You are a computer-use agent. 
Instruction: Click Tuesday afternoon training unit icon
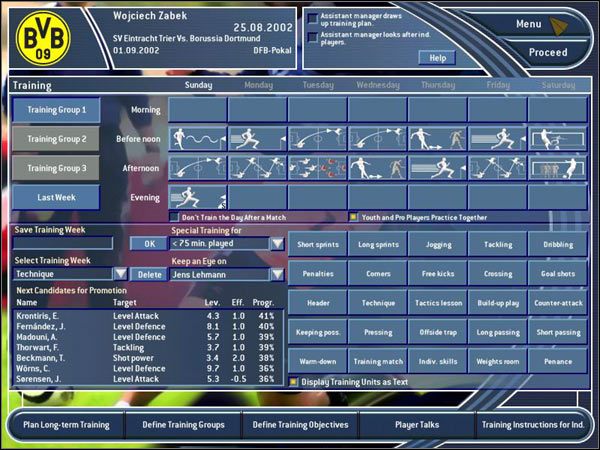(x=317, y=167)
